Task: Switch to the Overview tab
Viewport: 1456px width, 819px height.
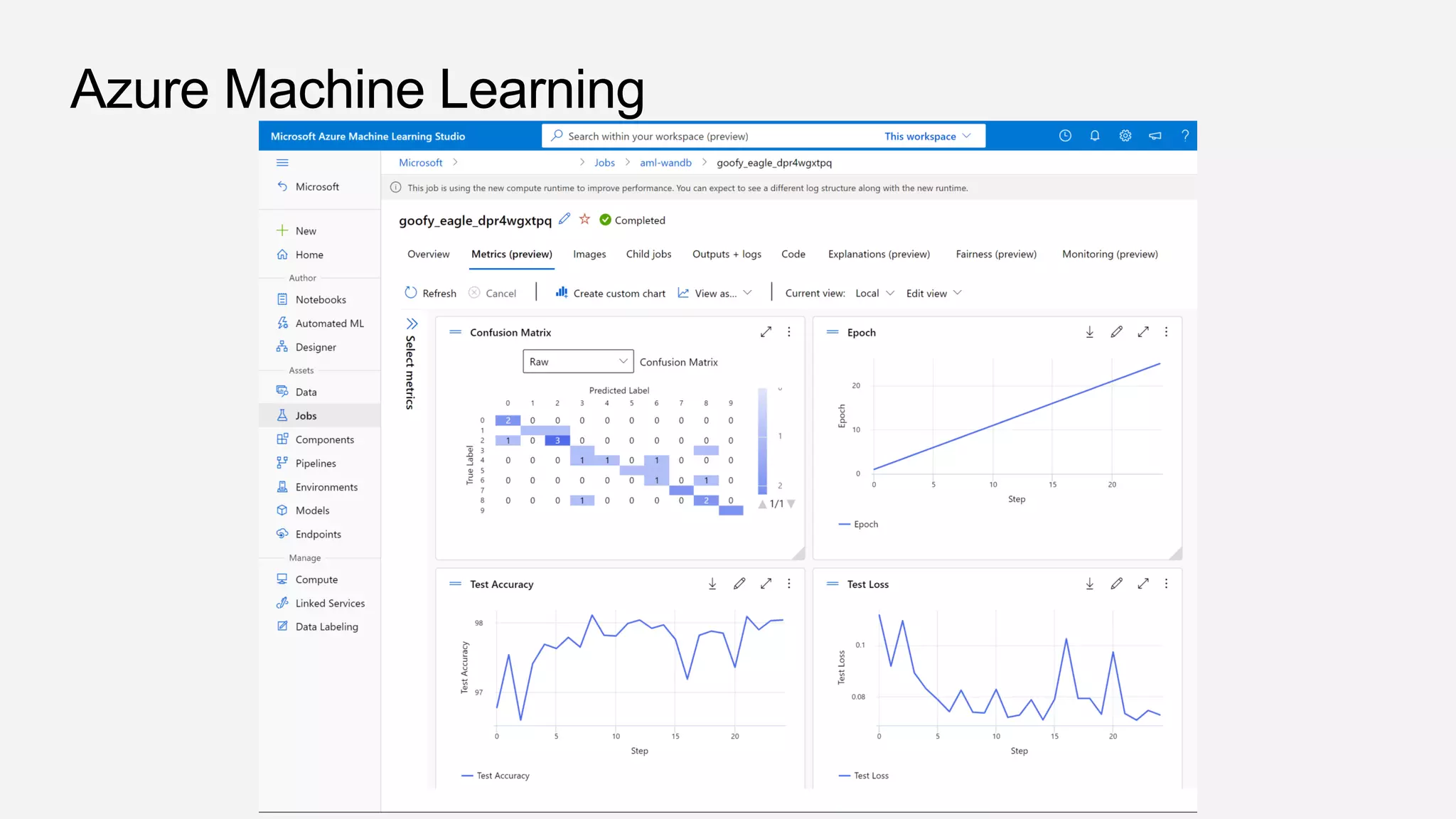Action: (428, 254)
